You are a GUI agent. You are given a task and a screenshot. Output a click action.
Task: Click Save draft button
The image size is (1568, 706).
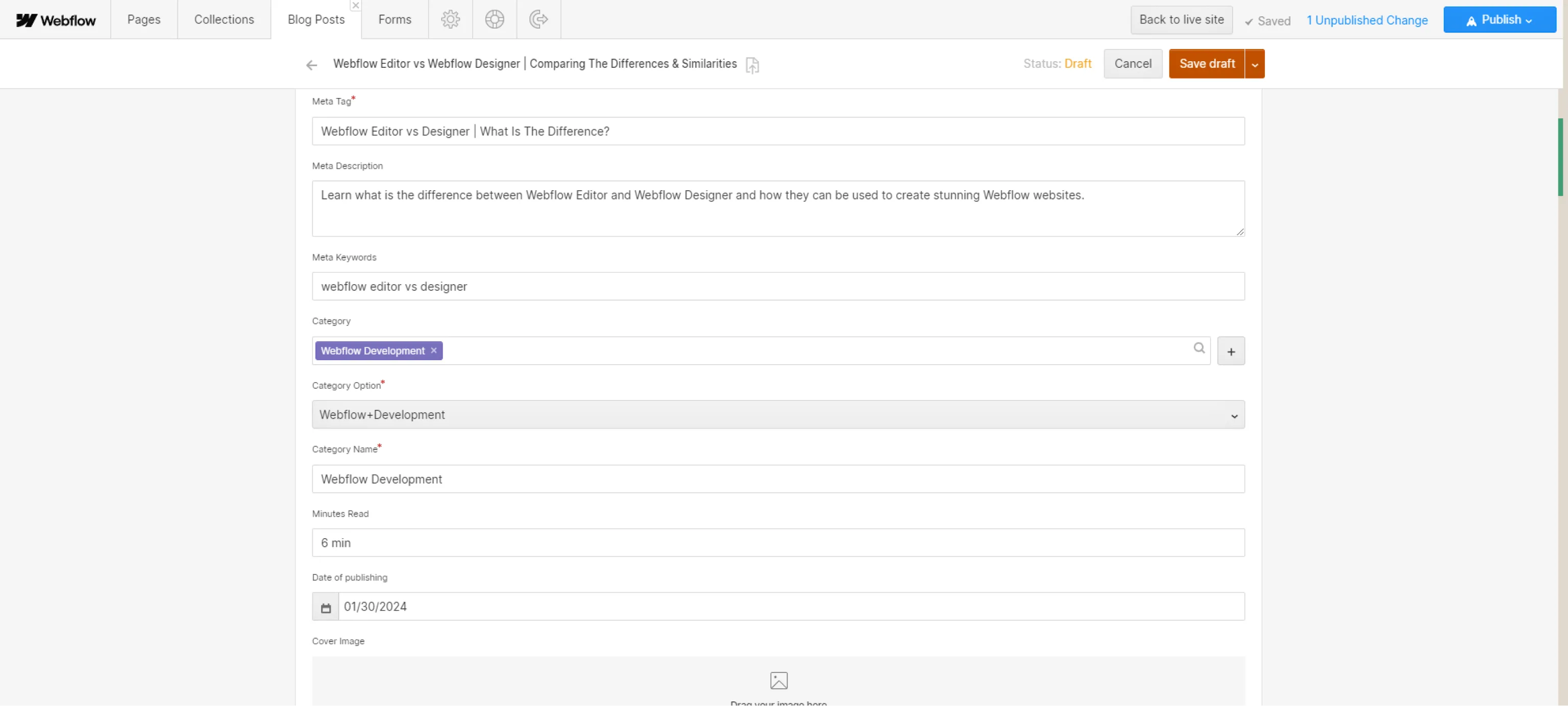coord(1207,64)
